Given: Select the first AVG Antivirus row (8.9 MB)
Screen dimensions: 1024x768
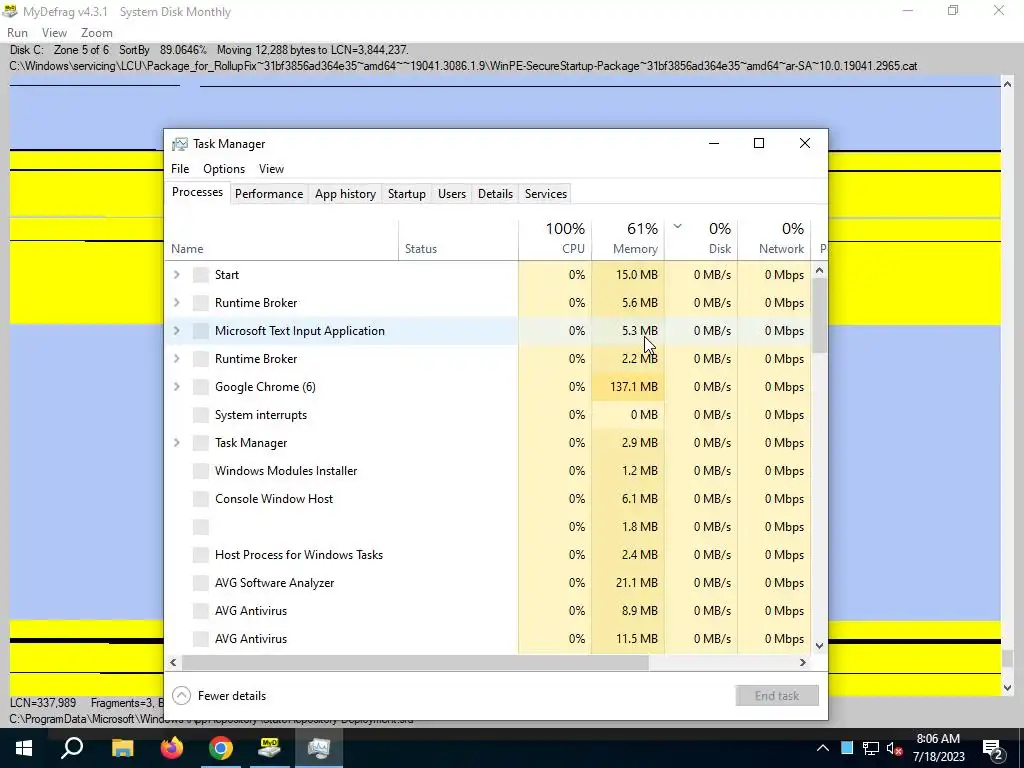Looking at the screenshot, I should tap(488, 611).
